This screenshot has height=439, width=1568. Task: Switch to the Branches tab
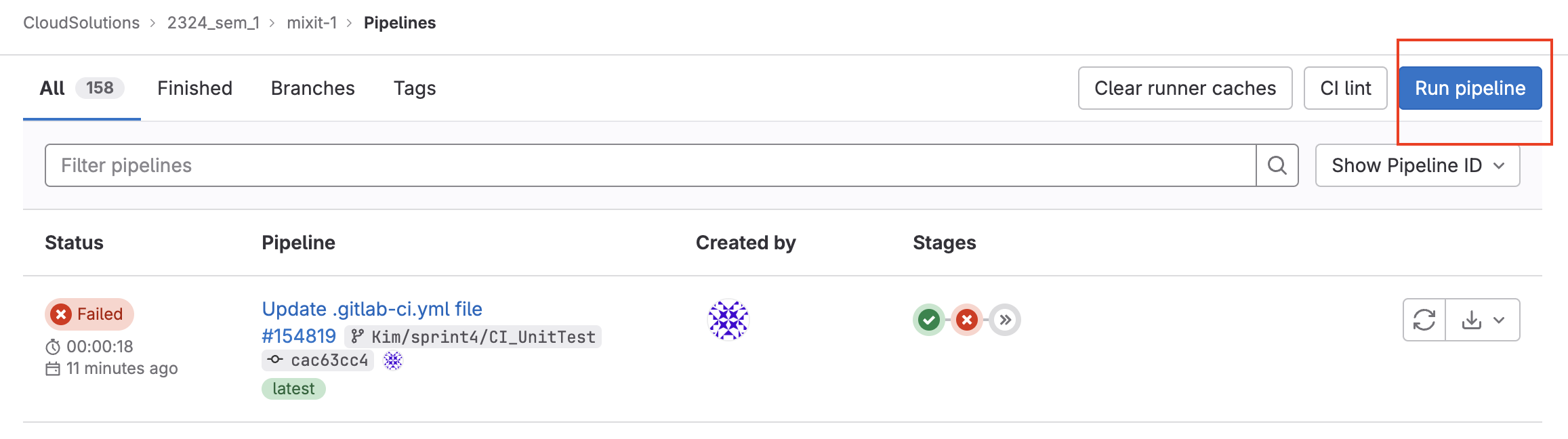(x=312, y=88)
